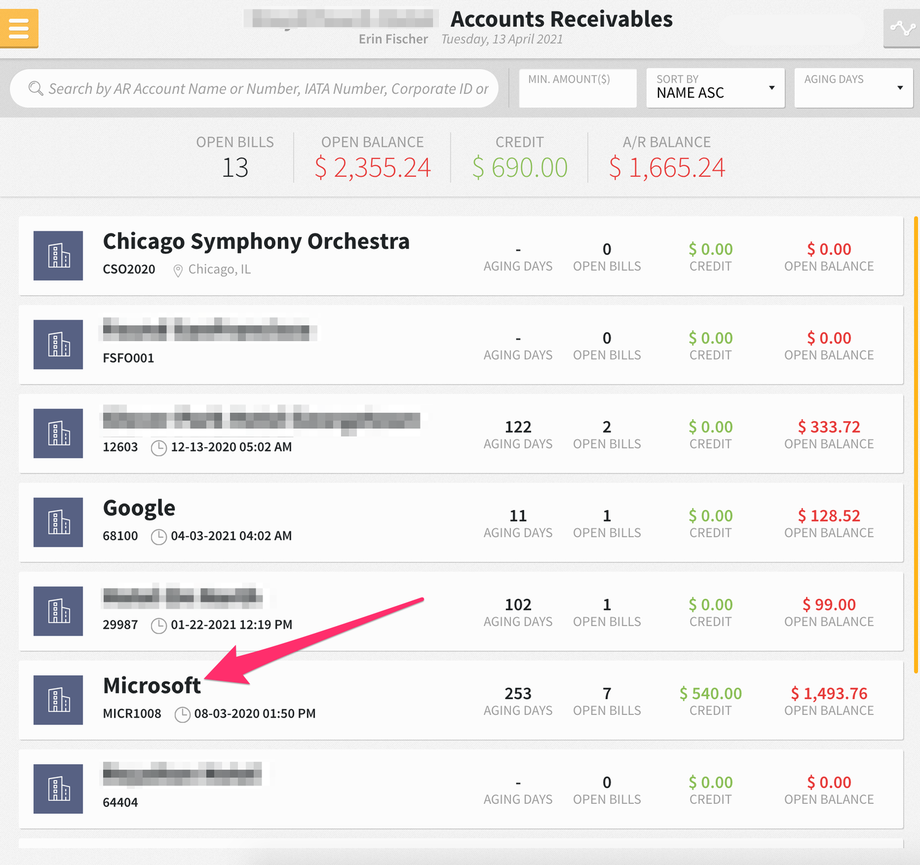
Task: Click Google's $ 128.52 open balance
Action: 828,516
